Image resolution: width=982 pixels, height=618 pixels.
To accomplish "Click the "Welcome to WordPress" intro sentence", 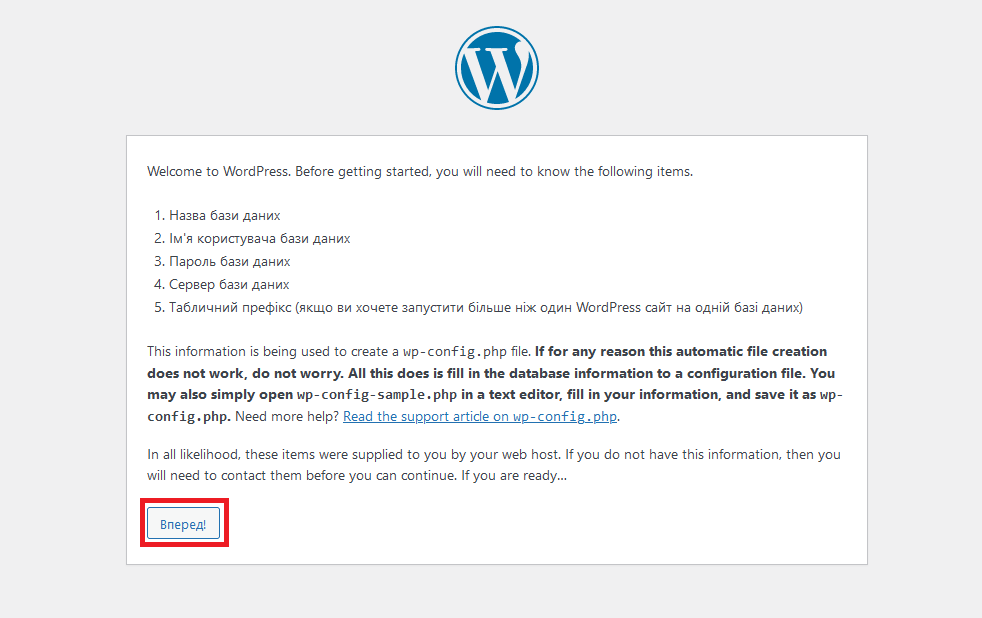I will pyautogui.click(x=218, y=171).
